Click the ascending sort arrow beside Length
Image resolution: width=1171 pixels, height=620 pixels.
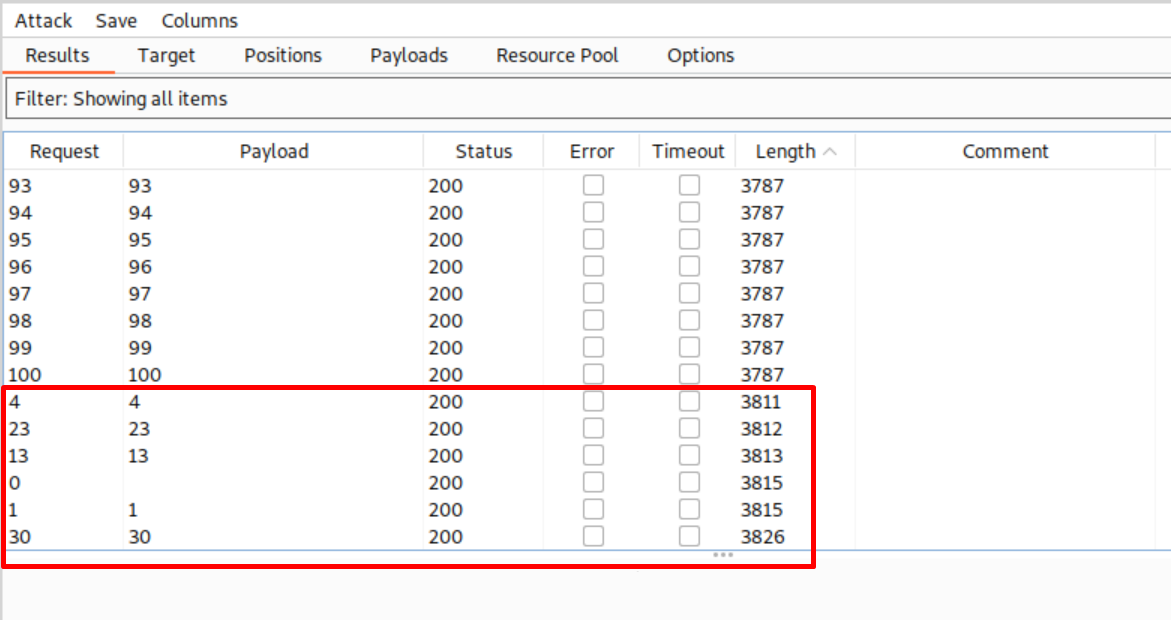coord(829,152)
